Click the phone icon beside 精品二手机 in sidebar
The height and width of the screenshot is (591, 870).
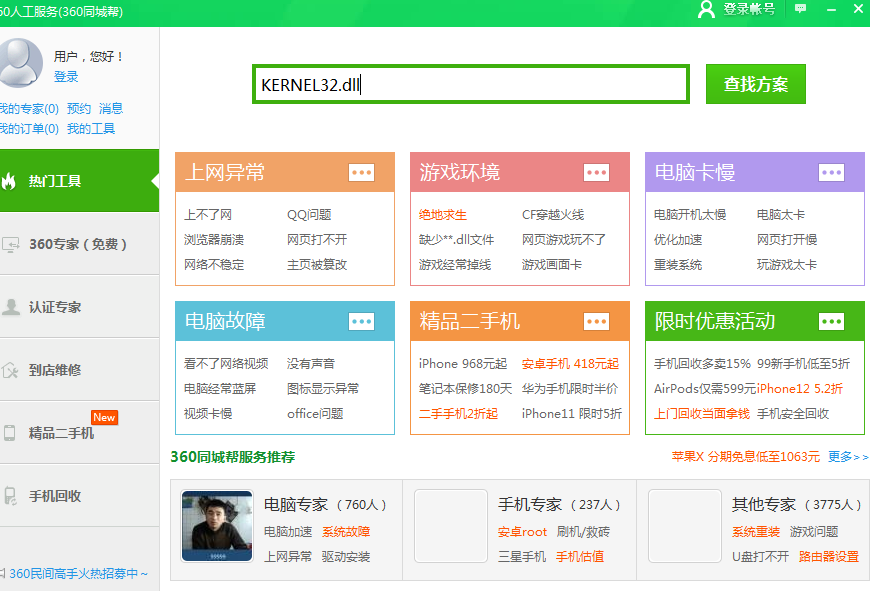click(9, 433)
